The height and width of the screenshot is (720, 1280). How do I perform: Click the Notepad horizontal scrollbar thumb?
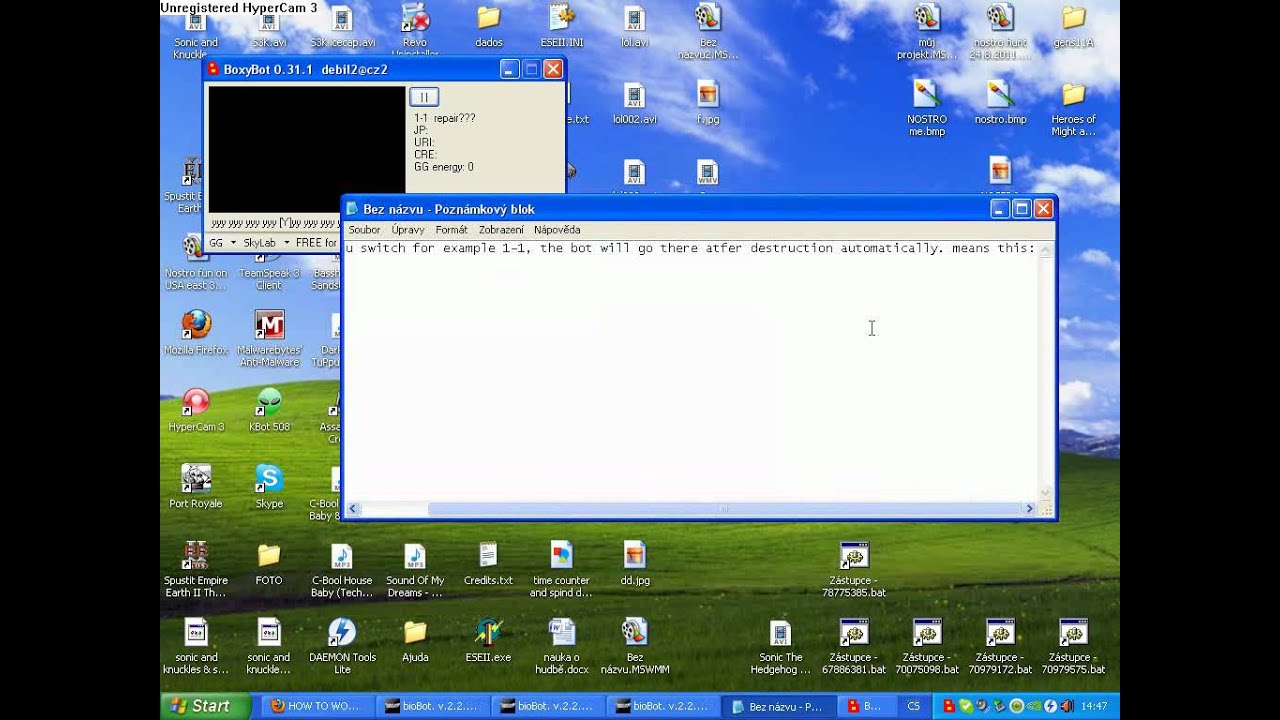click(x=724, y=509)
